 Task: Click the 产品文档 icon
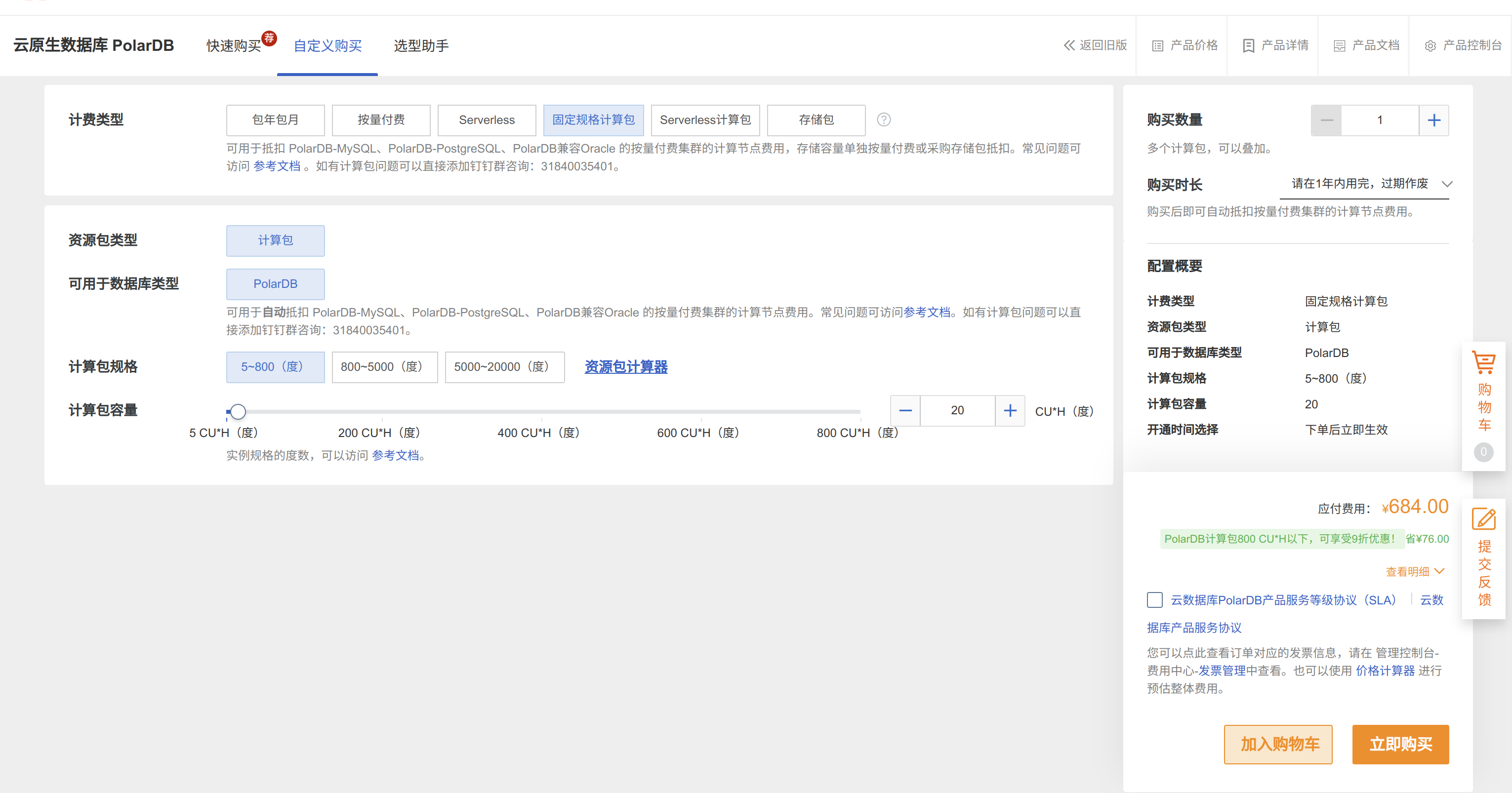tap(1339, 46)
